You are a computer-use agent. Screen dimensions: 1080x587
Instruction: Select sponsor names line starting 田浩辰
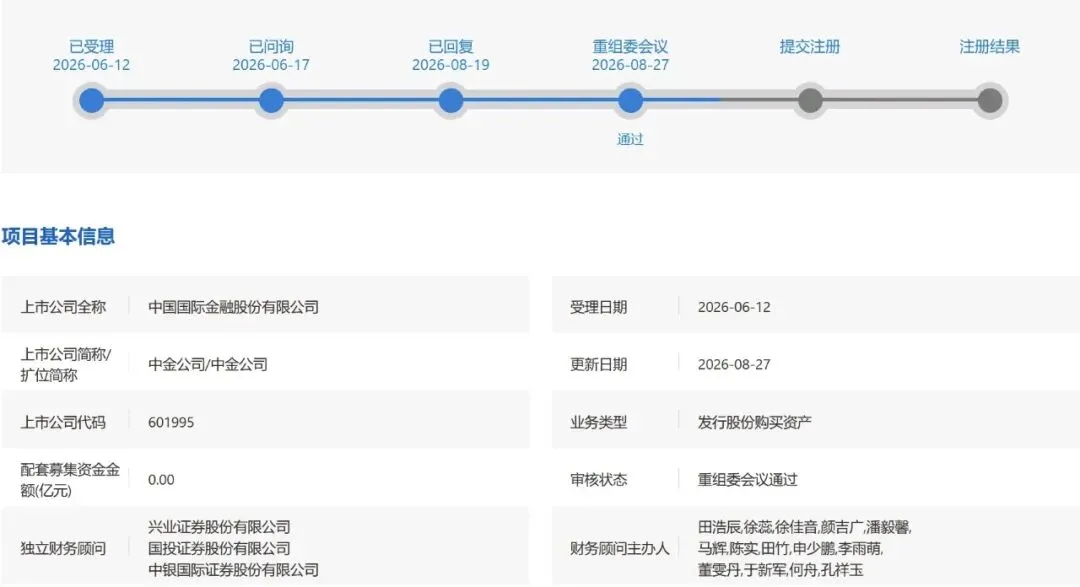804,527
